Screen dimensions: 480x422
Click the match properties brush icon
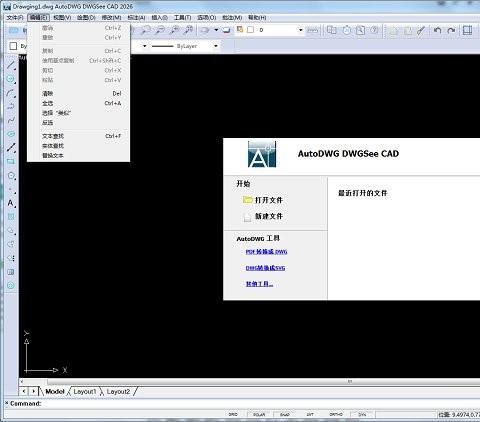click(x=422, y=30)
